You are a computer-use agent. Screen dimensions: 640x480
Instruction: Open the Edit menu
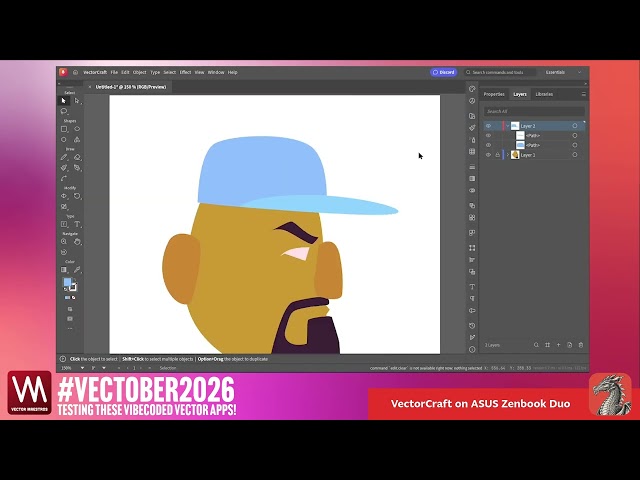(x=125, y=72)
